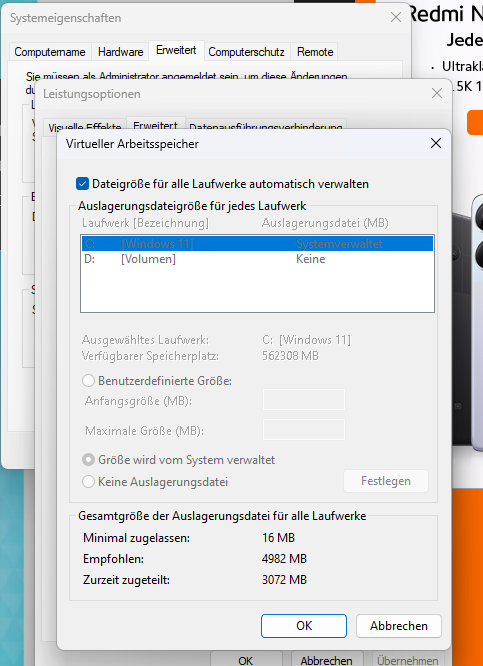Click into the Maximale Größe (MB) field

pyautogui.click(x=304, y=429)
